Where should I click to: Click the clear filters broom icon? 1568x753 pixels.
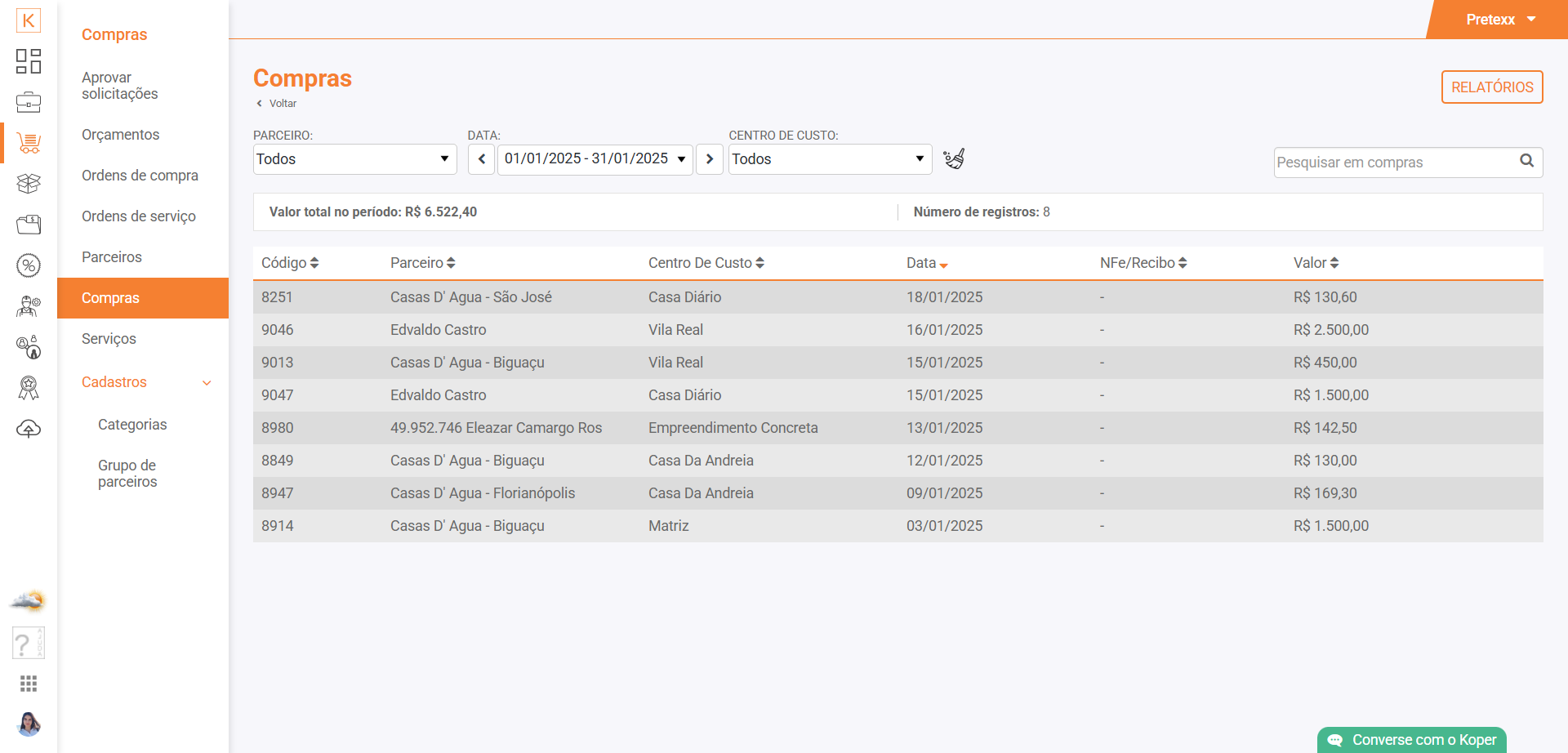[954, 158]
